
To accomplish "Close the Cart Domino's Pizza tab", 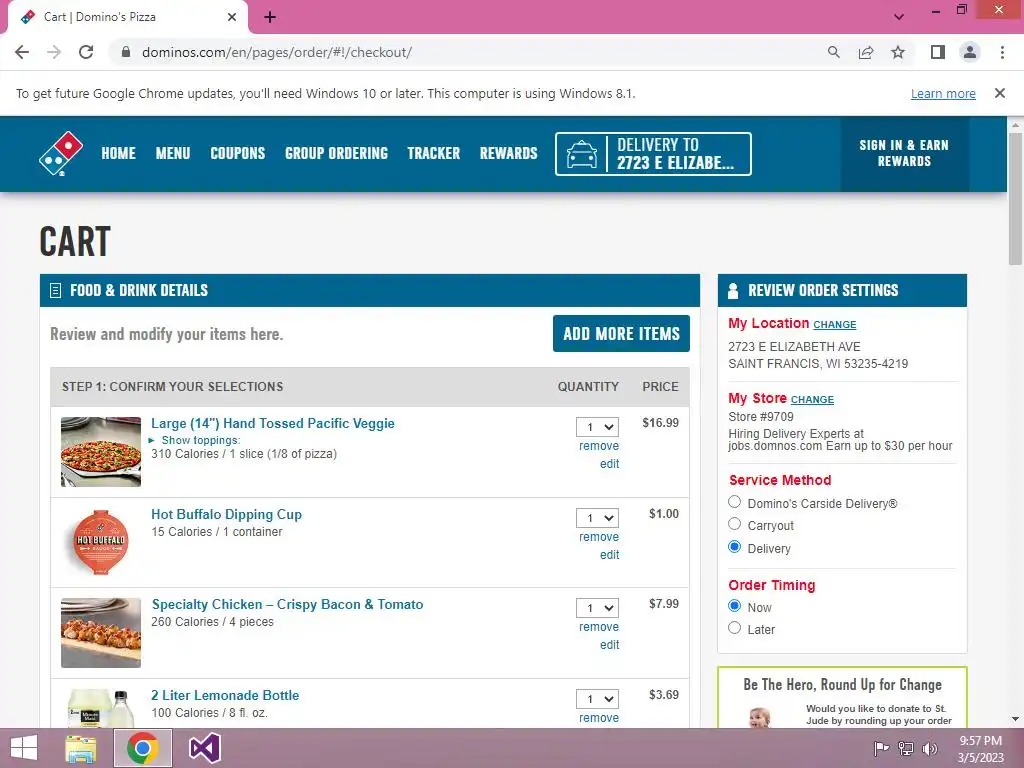I will [x=232, y=17].
